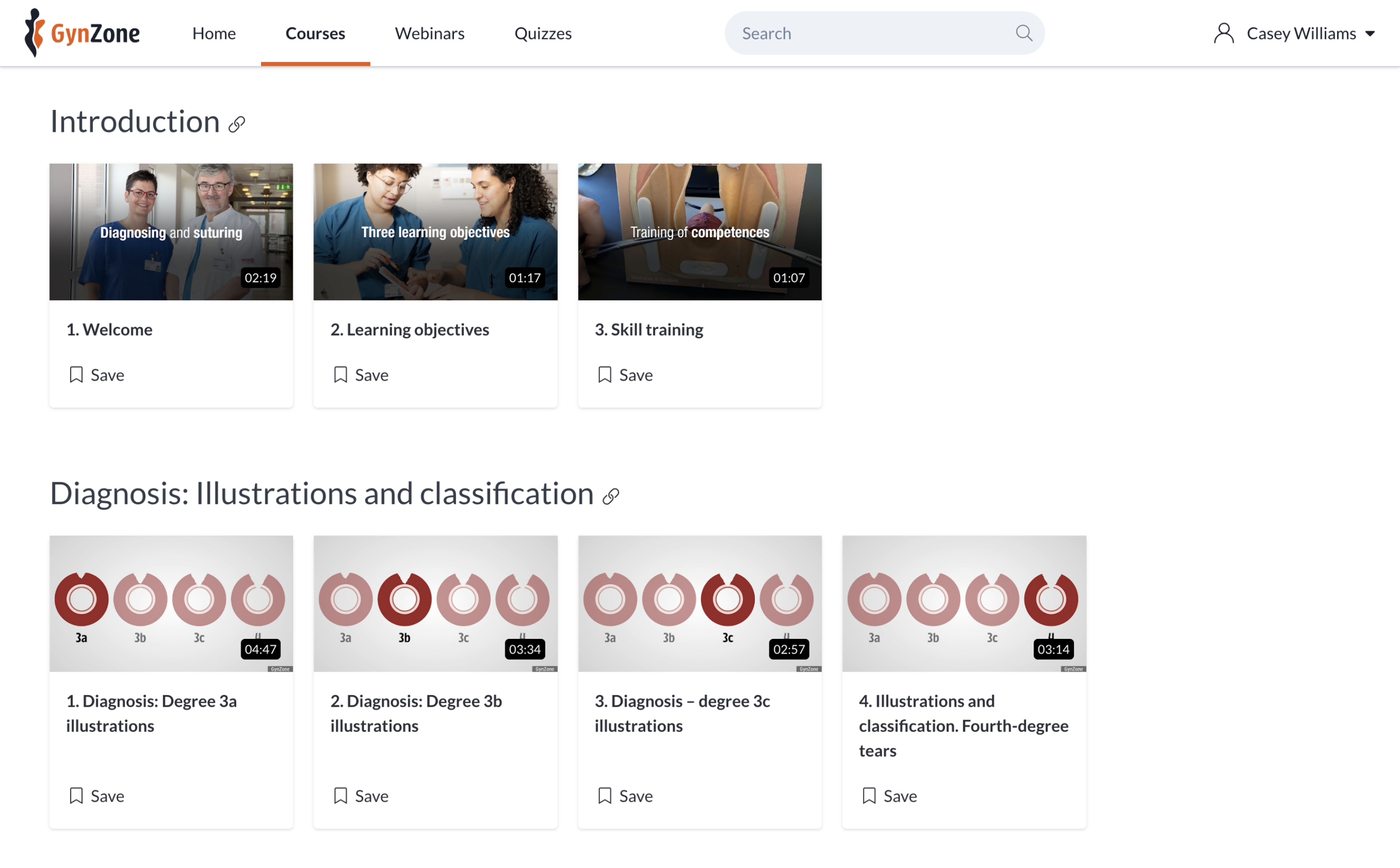This screenshot has width=1400, height=868.
Task: Copy link icon beside Introduction heading
Action: coord(236,124)
